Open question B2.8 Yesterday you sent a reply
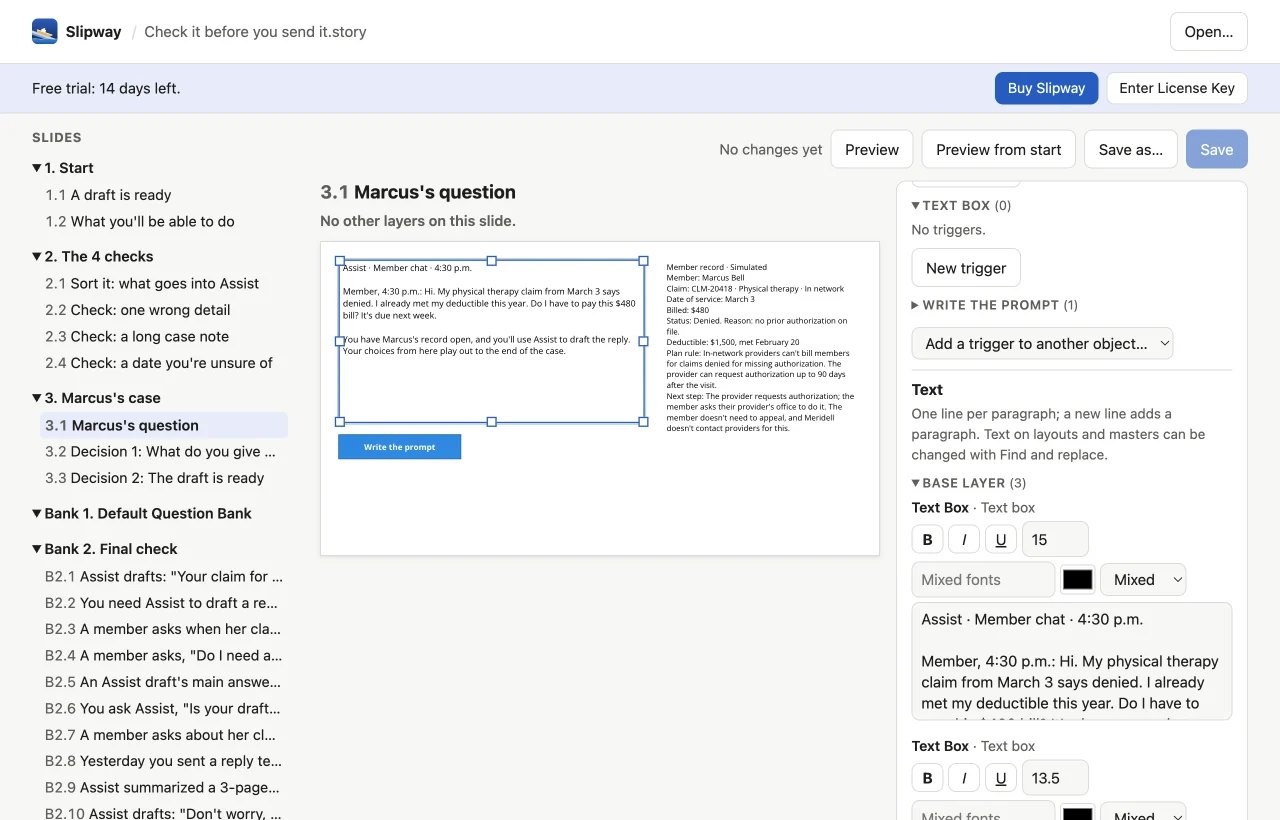Screen dimensions: 1280x820 pyautogui.click(x=164, y=761)
